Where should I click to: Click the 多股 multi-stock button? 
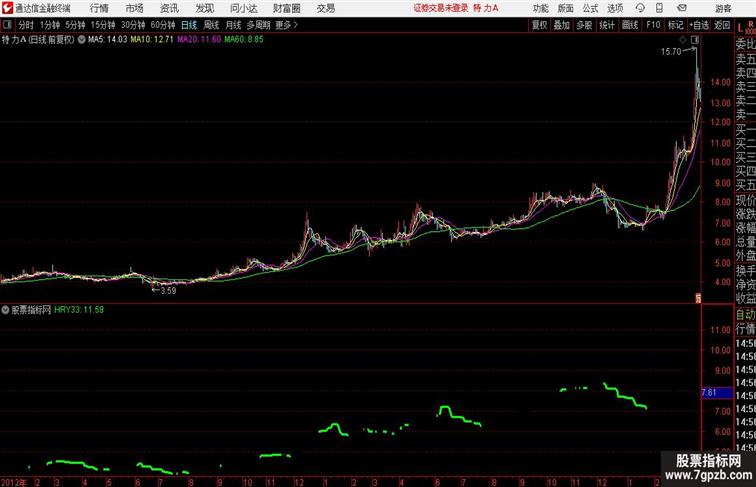coord(584,25)
